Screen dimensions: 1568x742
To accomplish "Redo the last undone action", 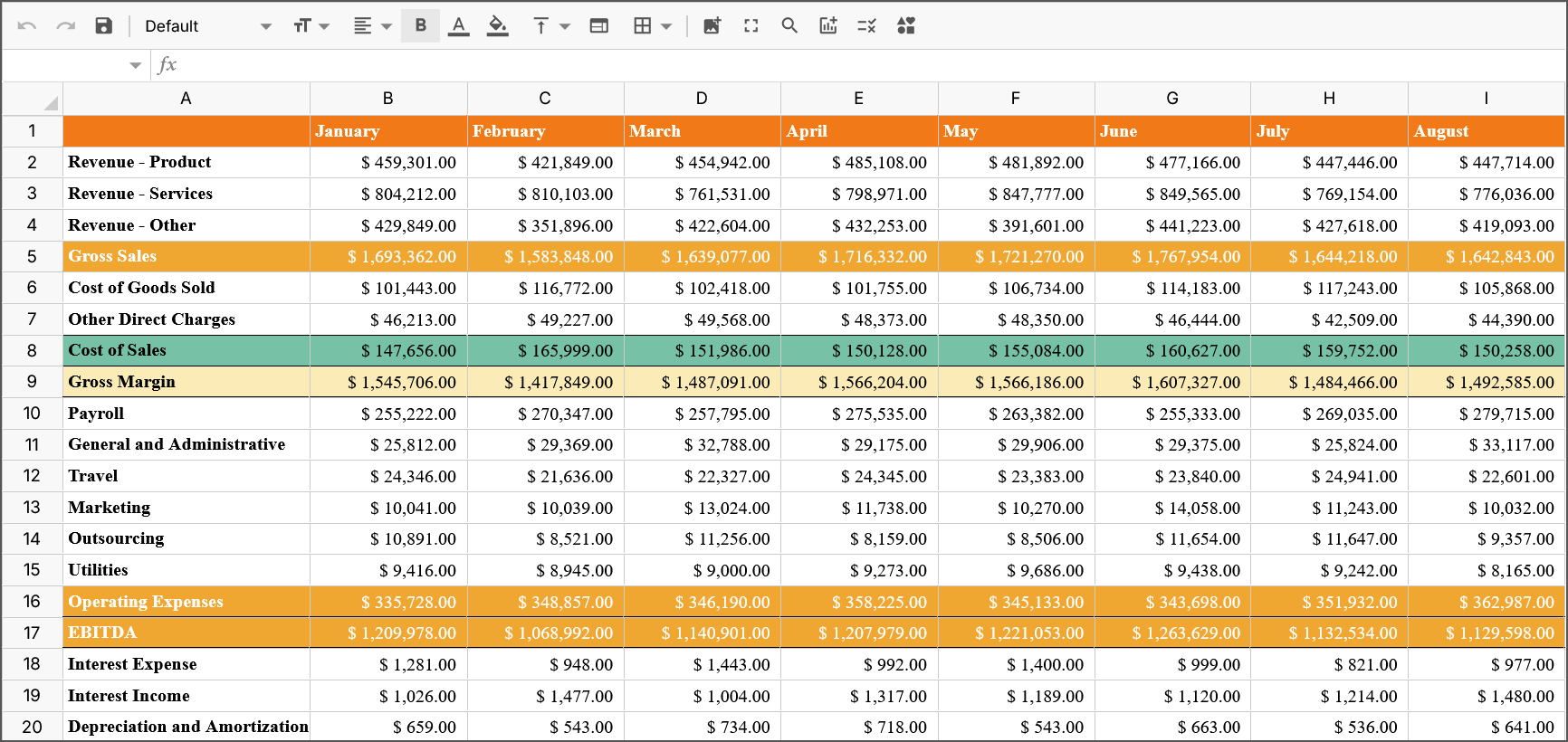I will pyautogui.click(x=66, y=26).
